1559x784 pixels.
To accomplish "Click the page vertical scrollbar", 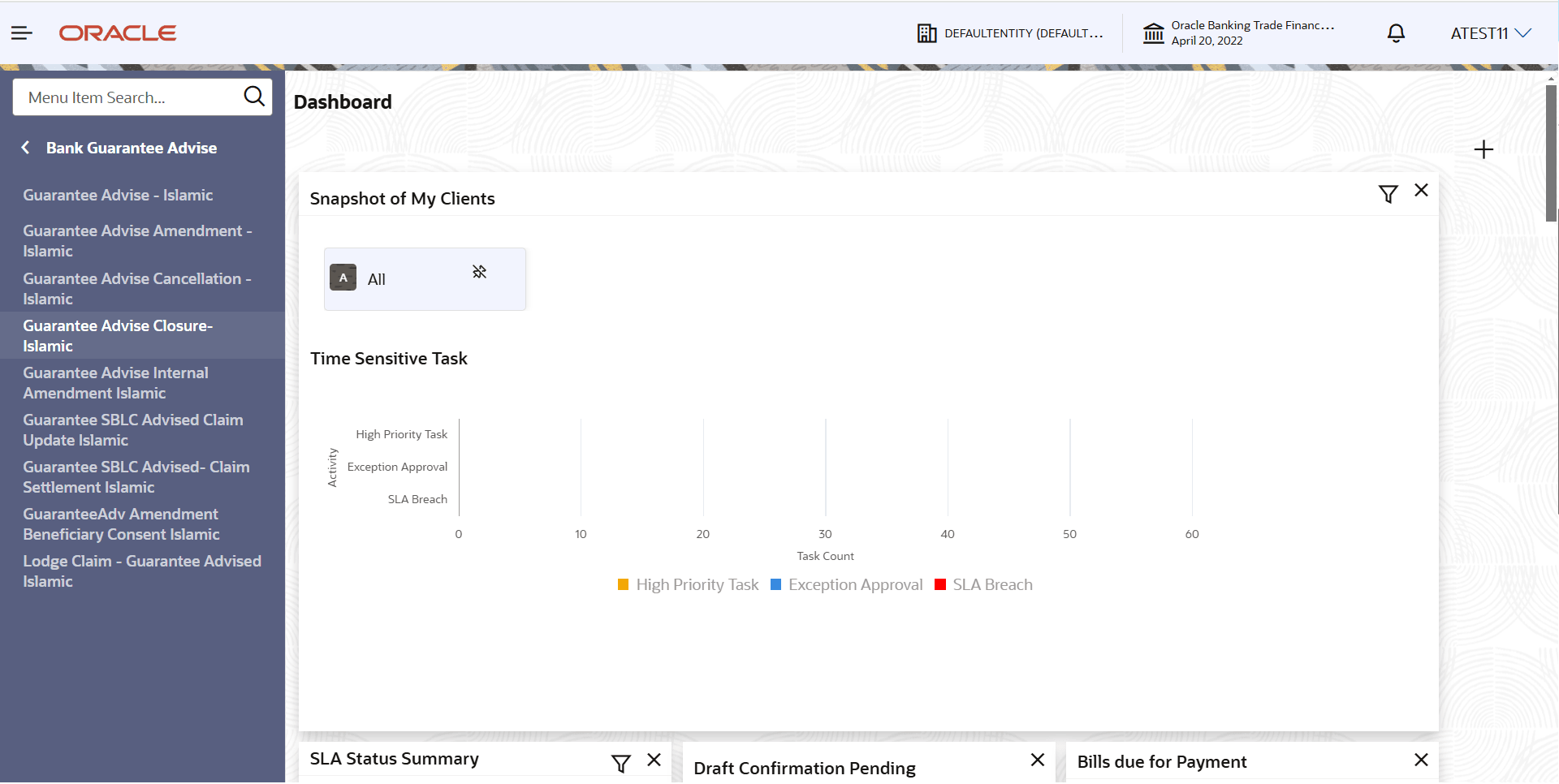I will pos(1551,153).
